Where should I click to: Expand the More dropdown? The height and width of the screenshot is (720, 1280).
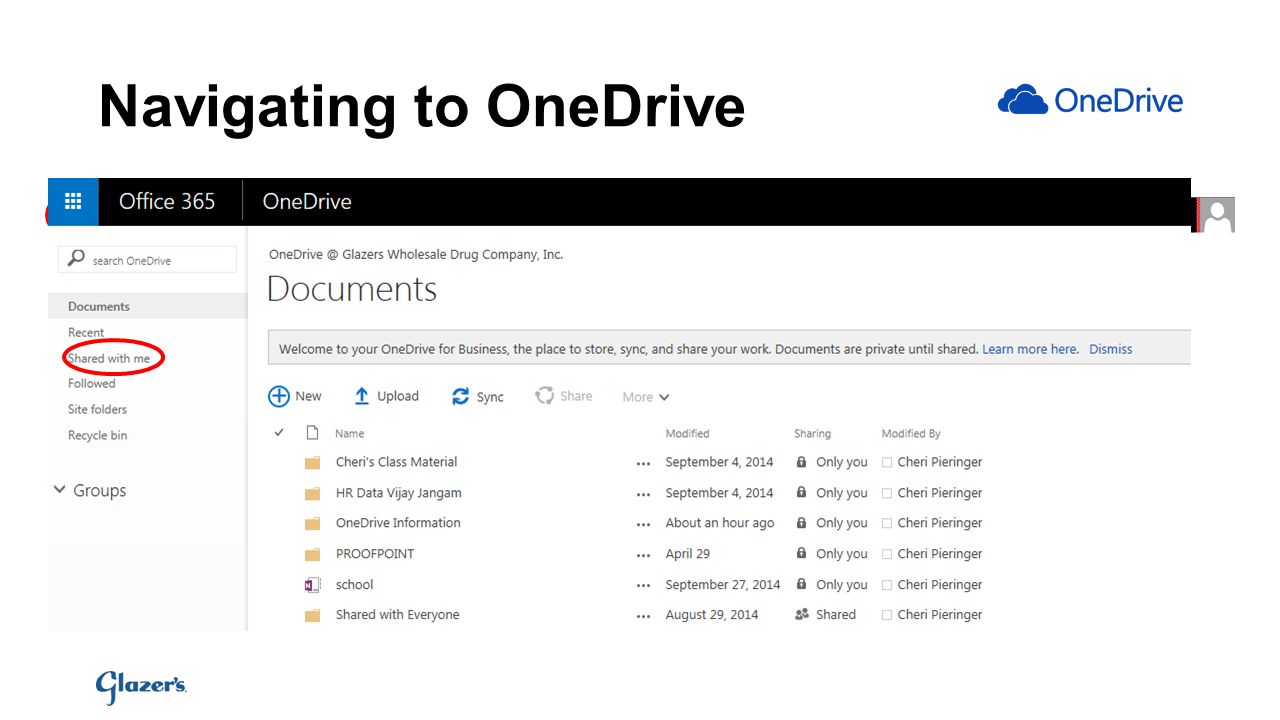click(645, 397)
